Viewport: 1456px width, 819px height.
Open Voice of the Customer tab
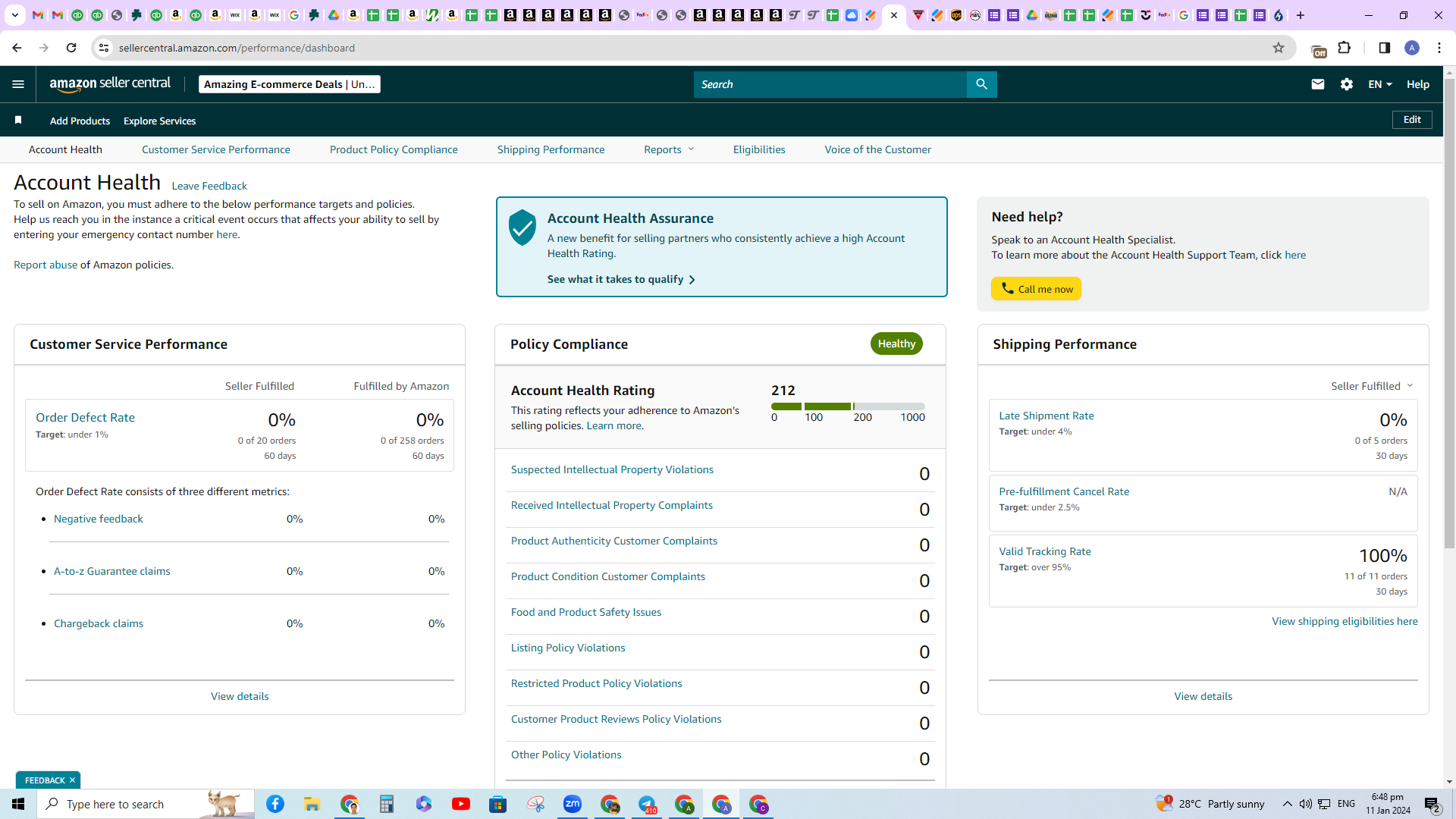(878, 149)
